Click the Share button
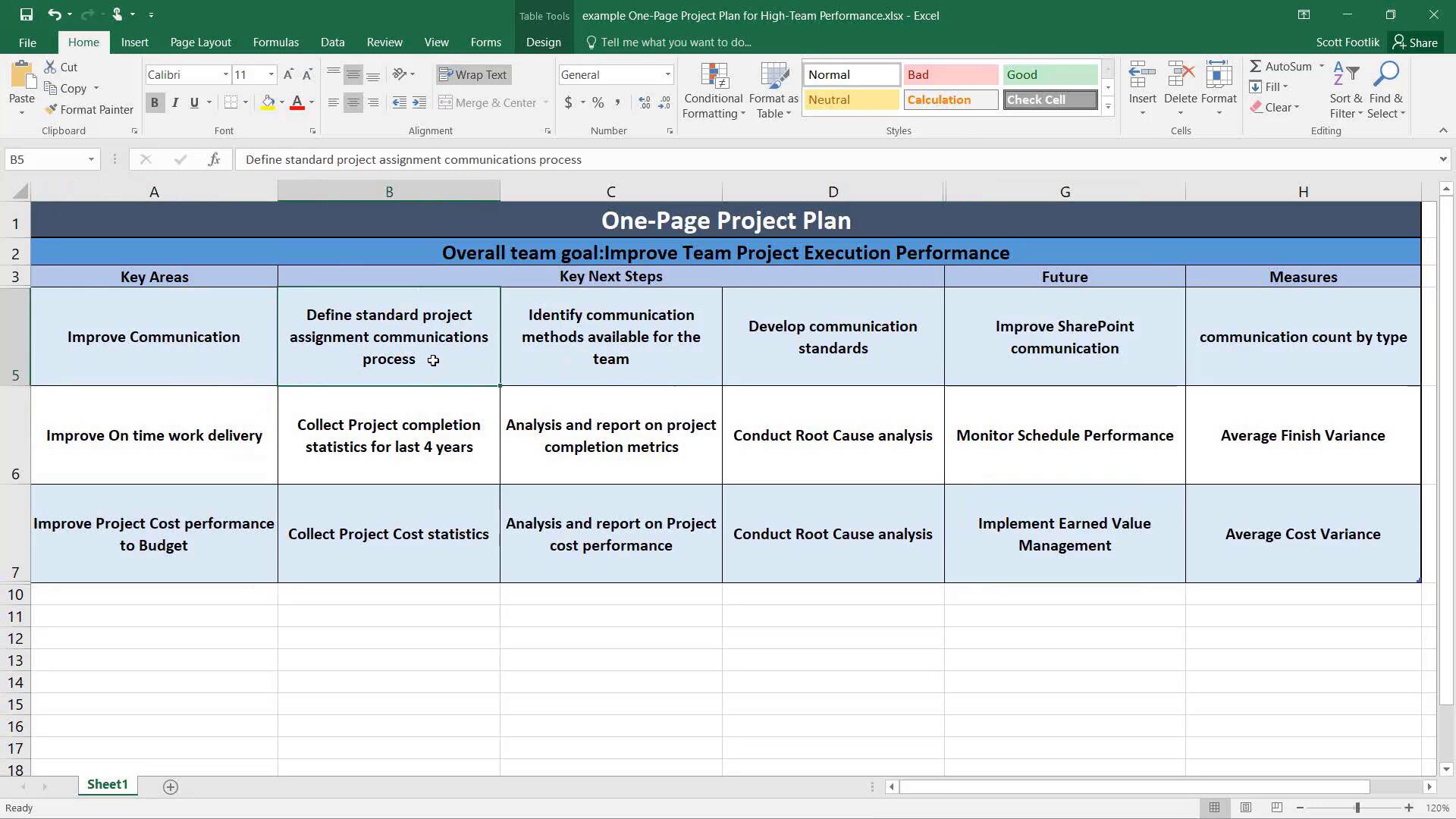 coord(1415,42)
